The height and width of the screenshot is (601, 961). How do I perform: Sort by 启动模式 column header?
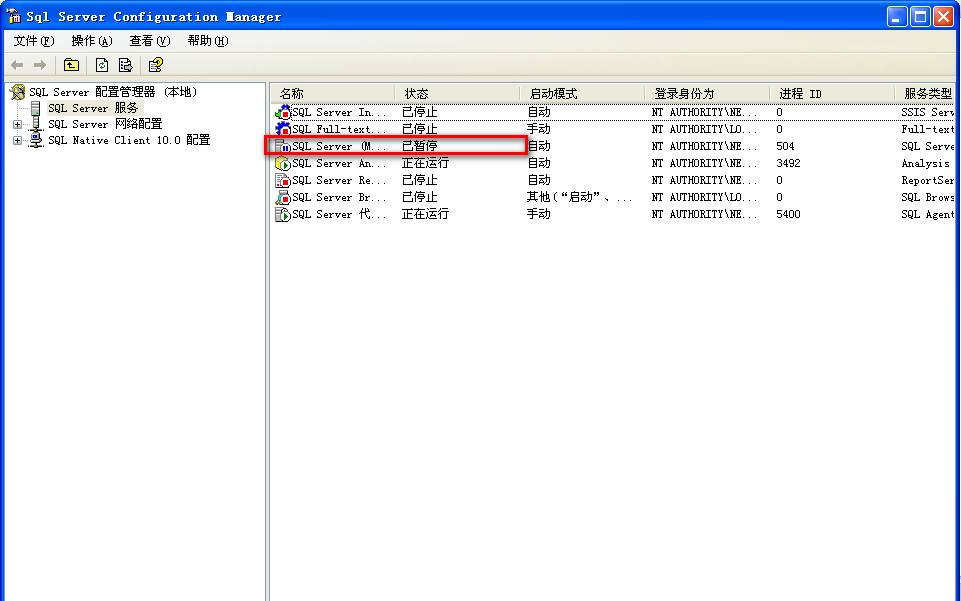582,94
